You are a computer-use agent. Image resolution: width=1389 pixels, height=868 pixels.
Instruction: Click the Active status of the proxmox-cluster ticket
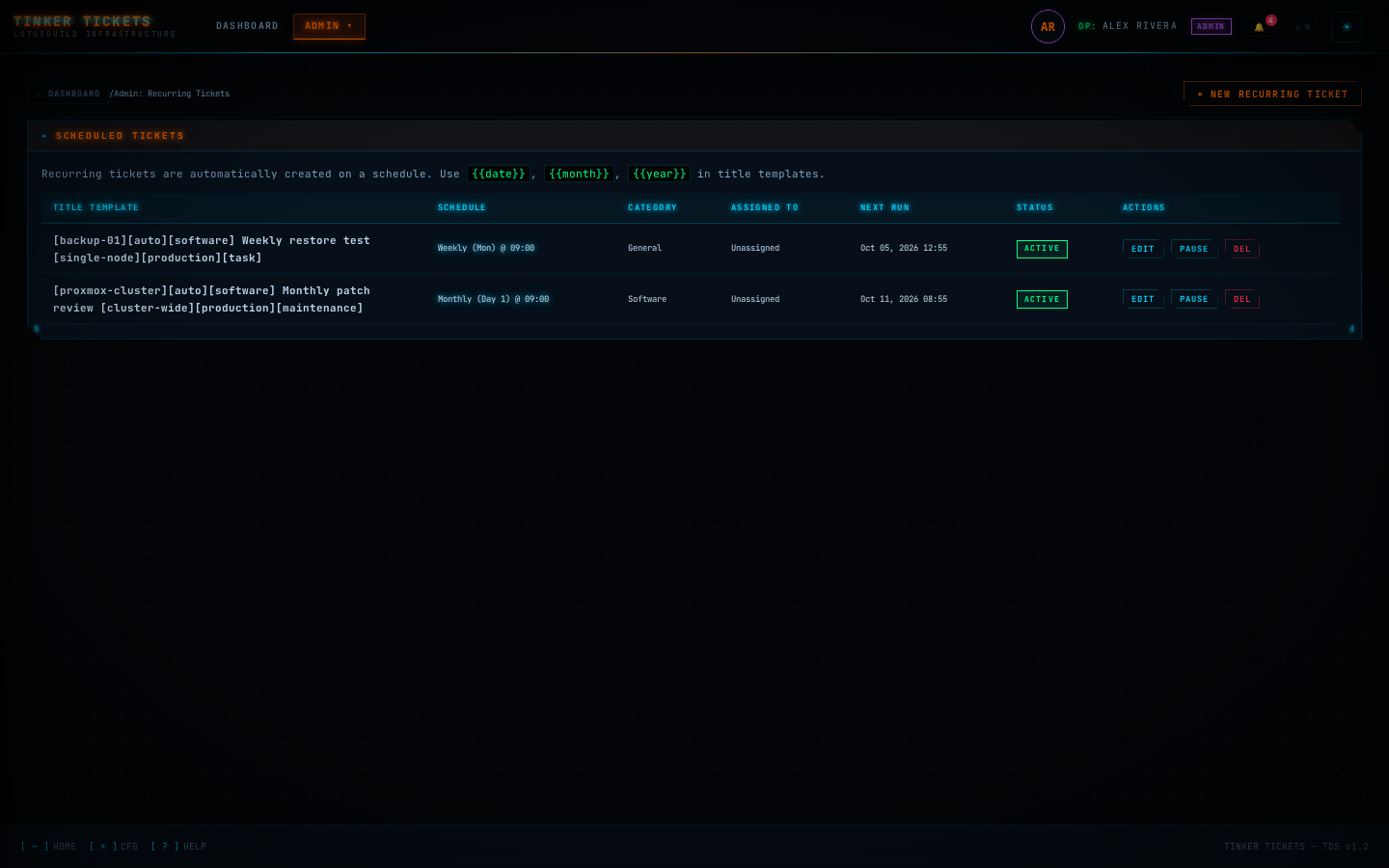[x=1042, y=299]
